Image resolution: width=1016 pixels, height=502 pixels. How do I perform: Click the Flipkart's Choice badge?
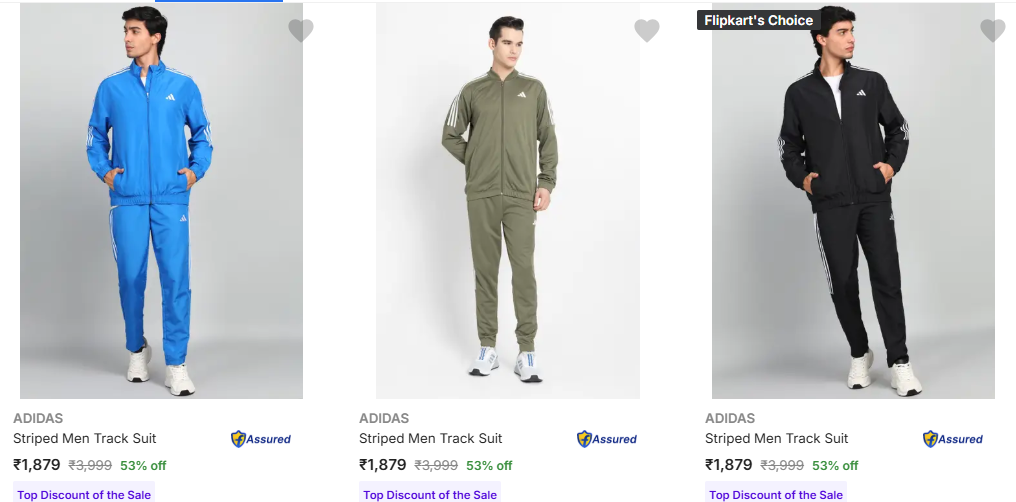(758, 20)
